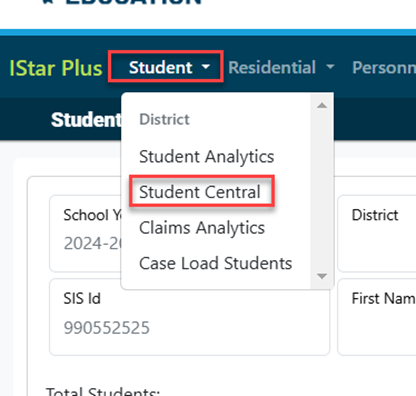The height and width of the screenshot is (396, 416).
Task: Select Student Analytics from the menu
Action: (207, 156)
